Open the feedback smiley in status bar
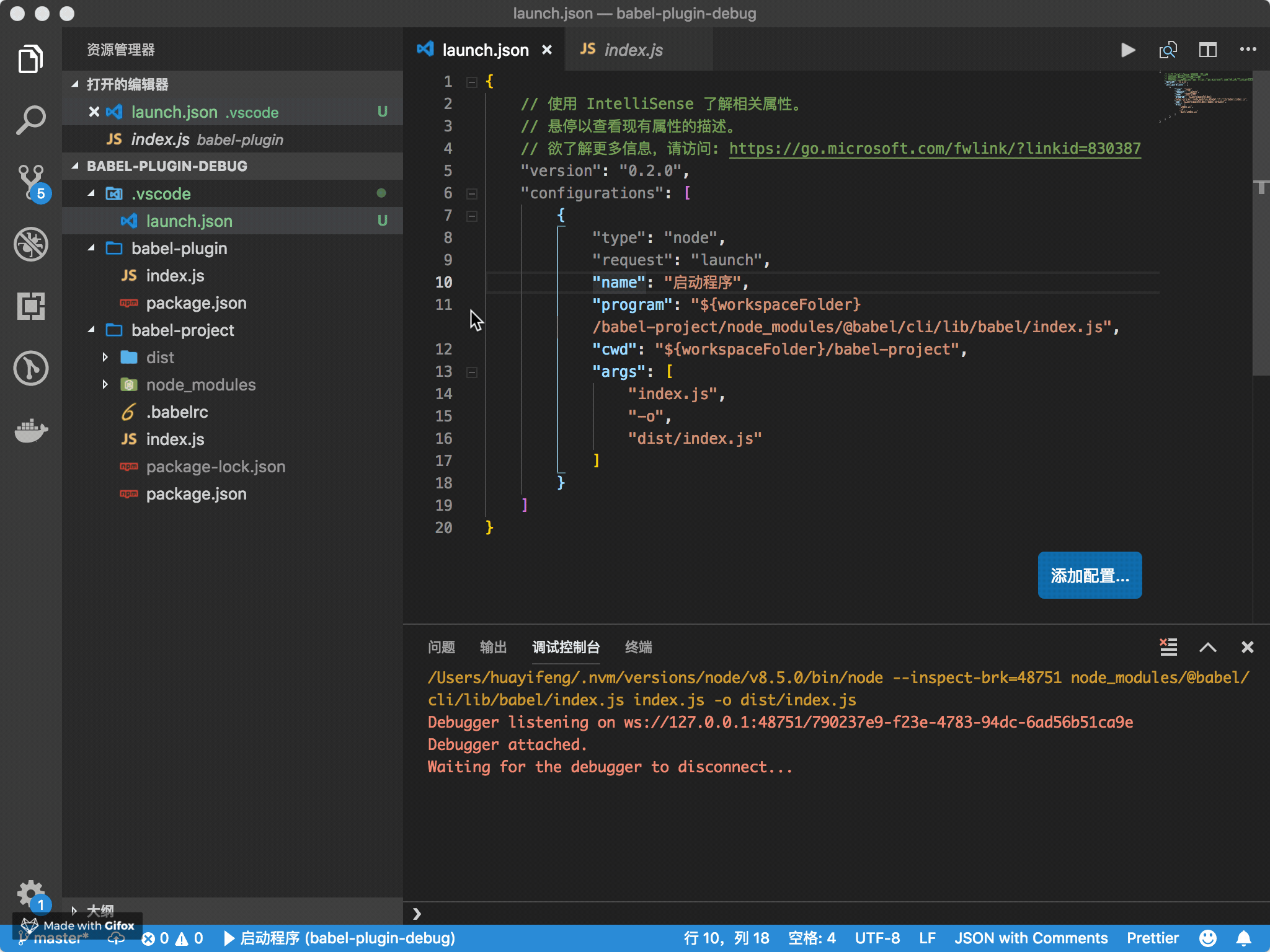This screenshot has width=1270, height=952. pyautogui.click(x=1207, y=938)
